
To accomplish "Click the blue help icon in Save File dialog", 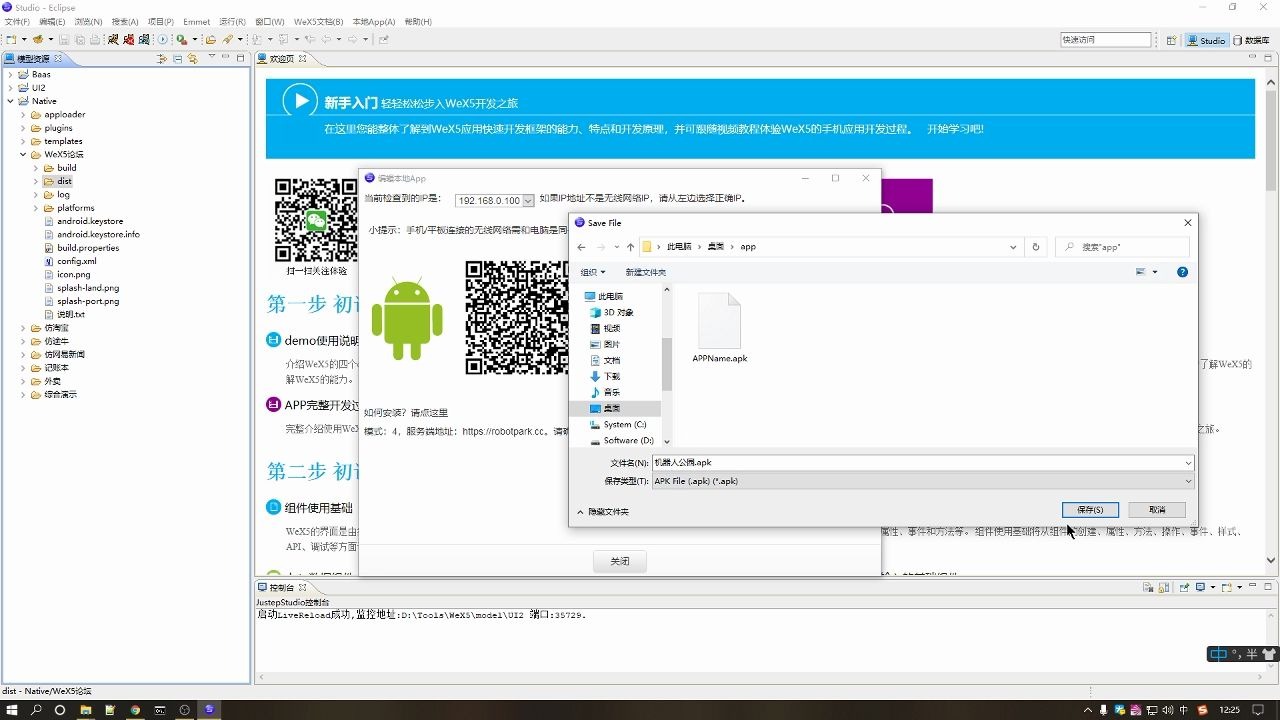I will (1183, 272).
